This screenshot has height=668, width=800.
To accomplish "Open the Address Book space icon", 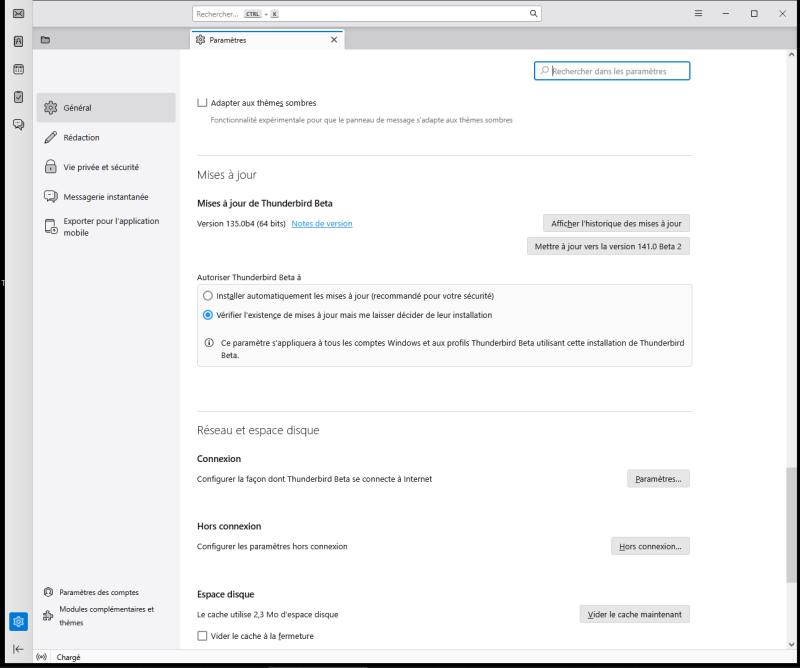I will pyautogui.click(x=18, y=41).
